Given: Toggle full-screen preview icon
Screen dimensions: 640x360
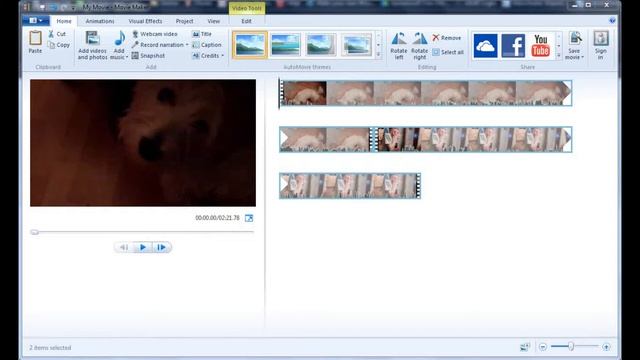Looking at the screenshot, I should tap(249, 218).
